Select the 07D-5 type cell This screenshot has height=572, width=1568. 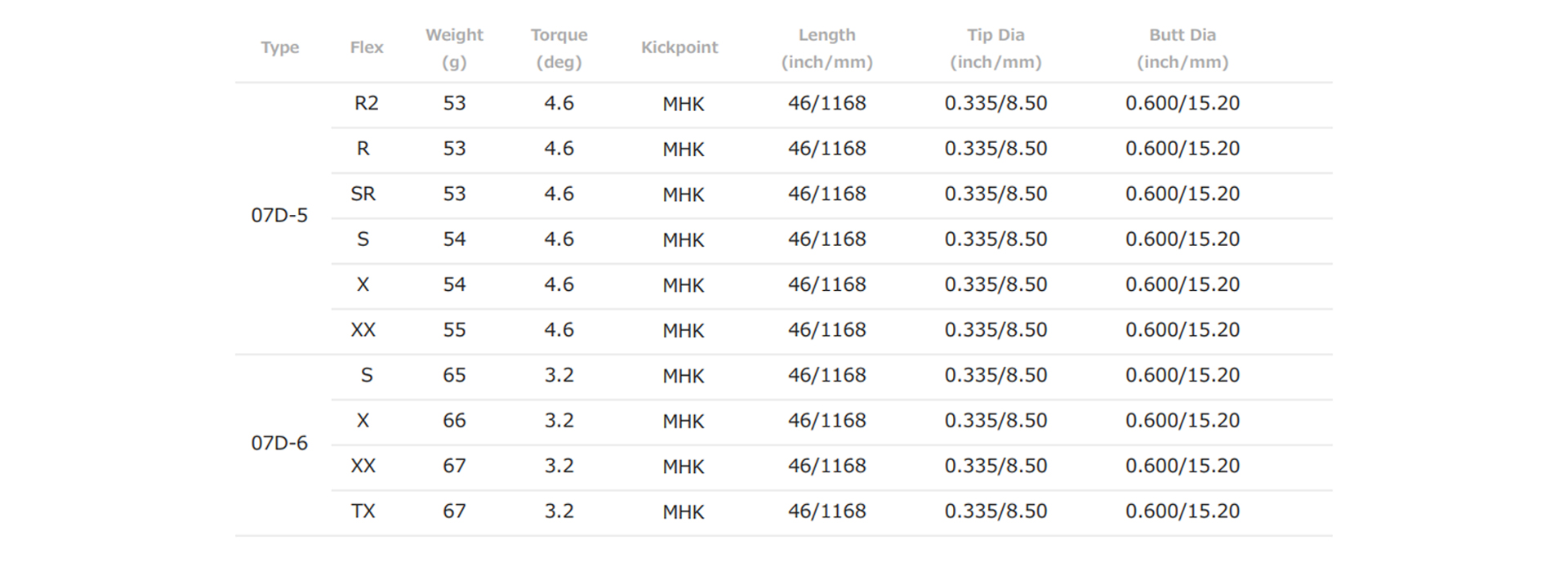click(x=279, y=216)
